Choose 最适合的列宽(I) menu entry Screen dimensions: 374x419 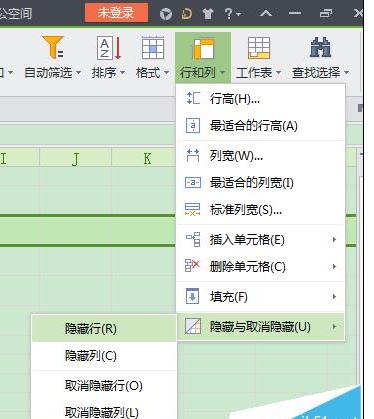pyautogui.click(x=260, y=183)
